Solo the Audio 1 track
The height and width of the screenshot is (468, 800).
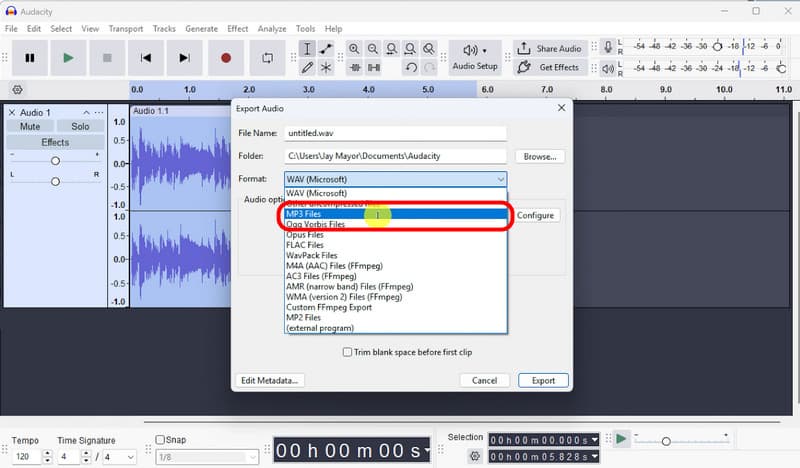click(80, 126)
